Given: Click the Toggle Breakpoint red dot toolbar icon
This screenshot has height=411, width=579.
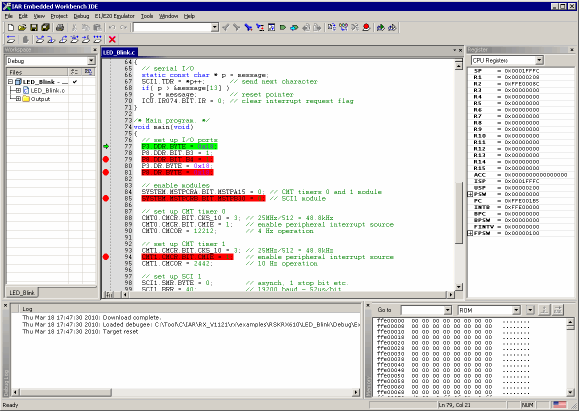Looking at the screenshot, I should coord(366,27).
